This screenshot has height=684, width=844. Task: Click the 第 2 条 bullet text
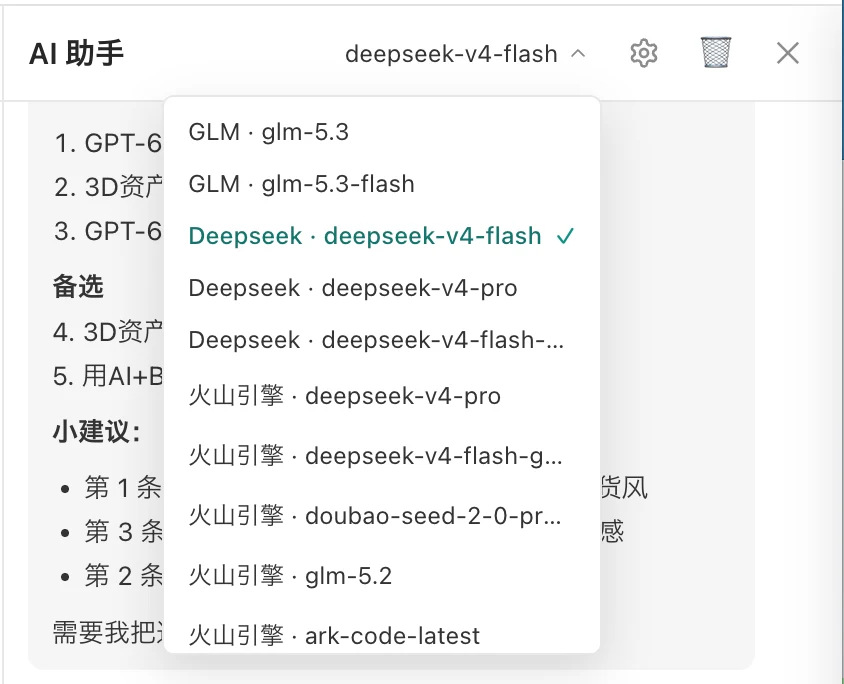click(x=123, y=575)
